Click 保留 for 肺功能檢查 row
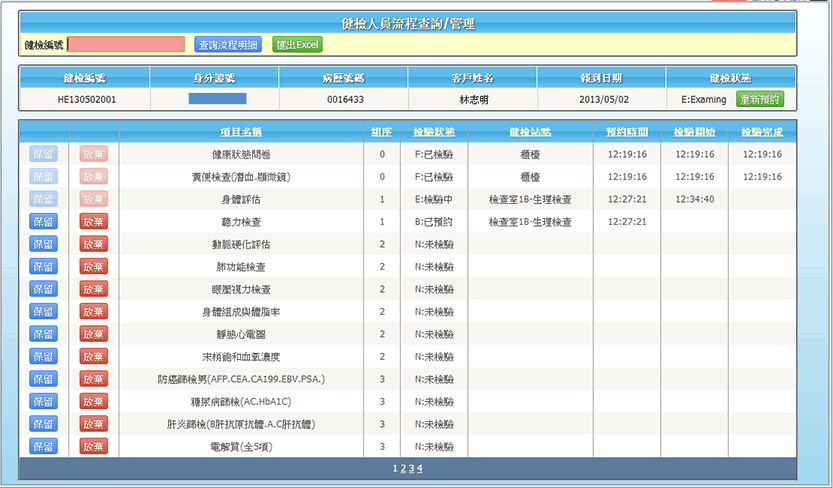 click(44, 266)
